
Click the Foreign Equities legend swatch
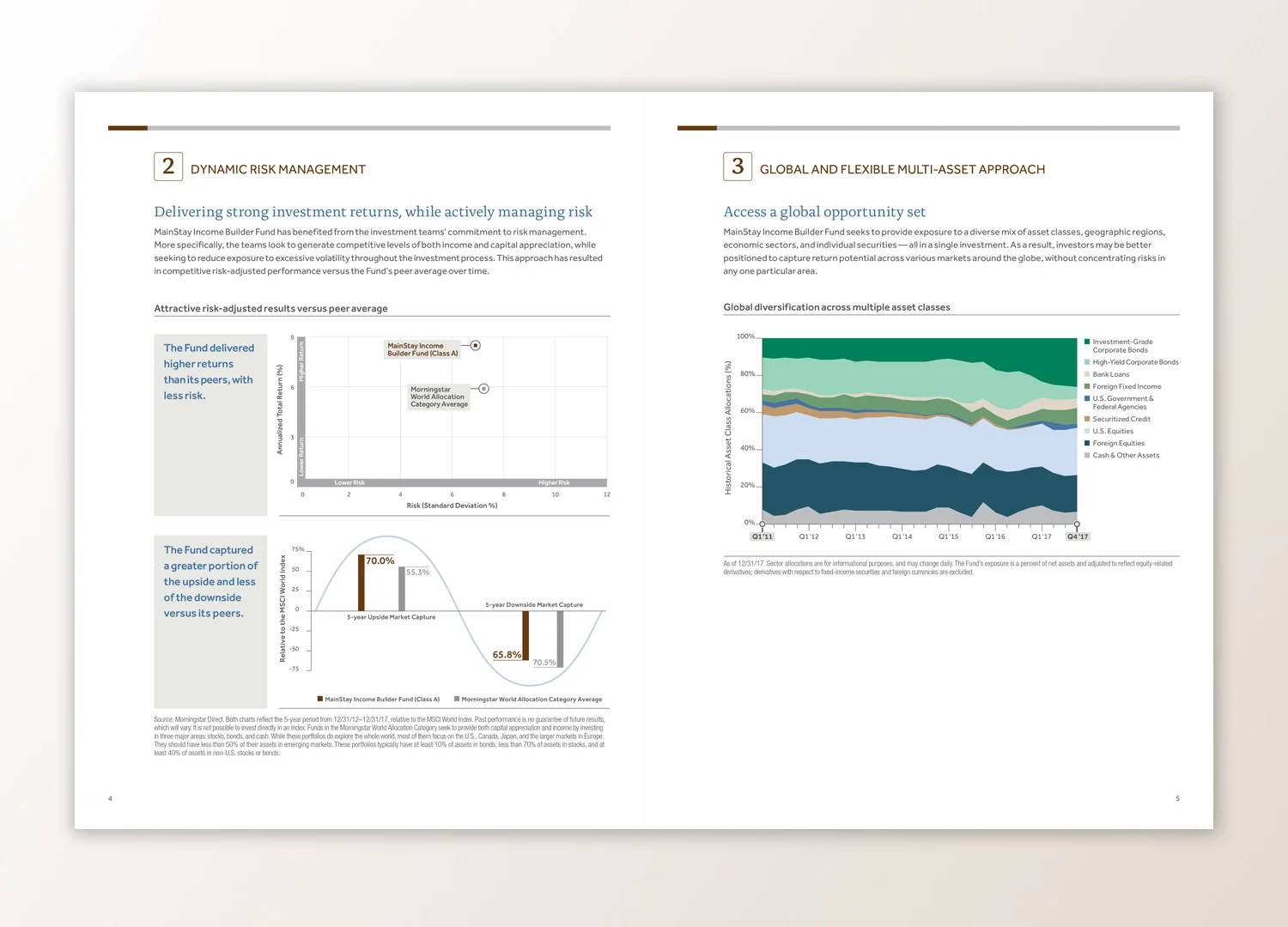point(1087,443)
